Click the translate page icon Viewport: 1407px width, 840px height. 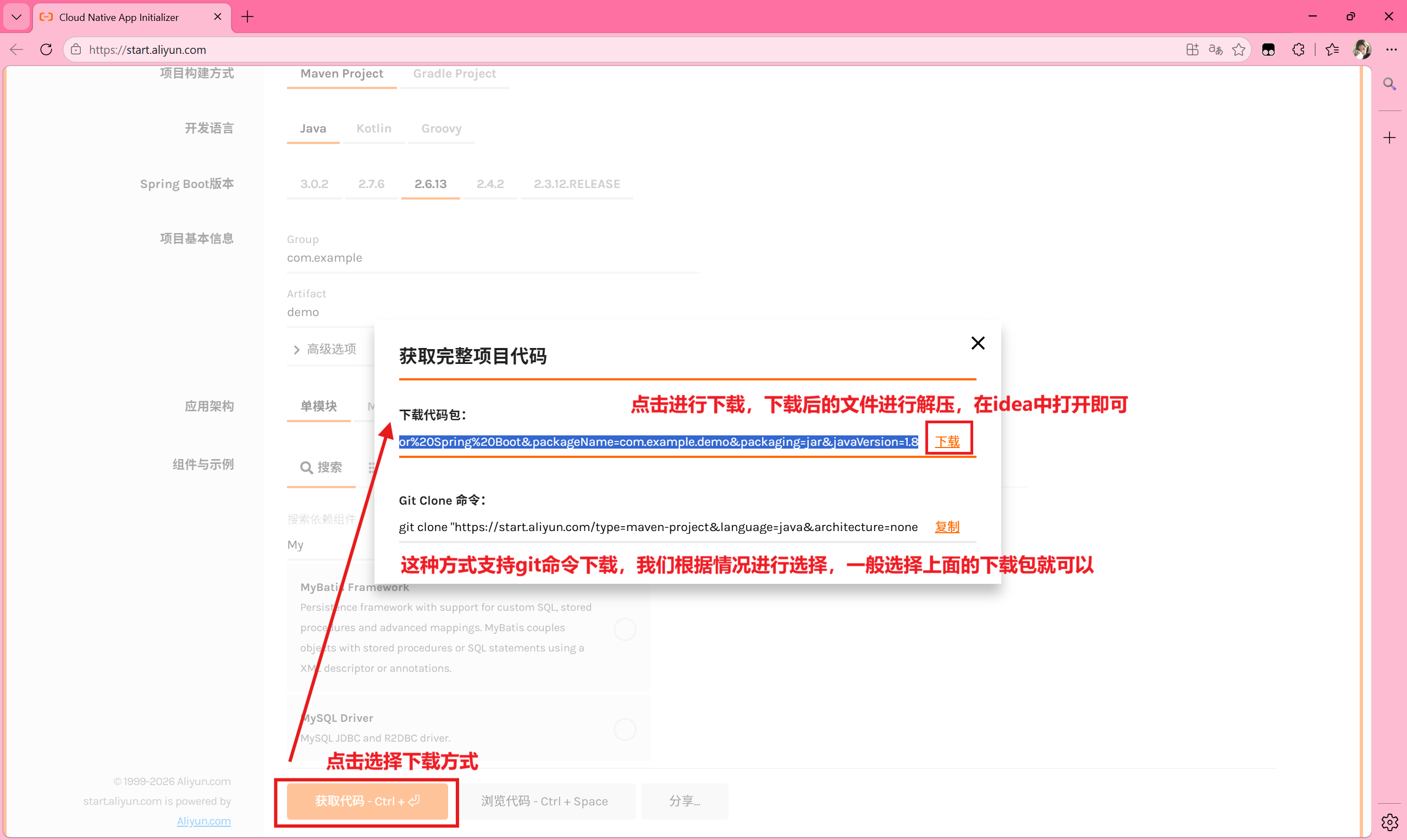(1215, 50)
